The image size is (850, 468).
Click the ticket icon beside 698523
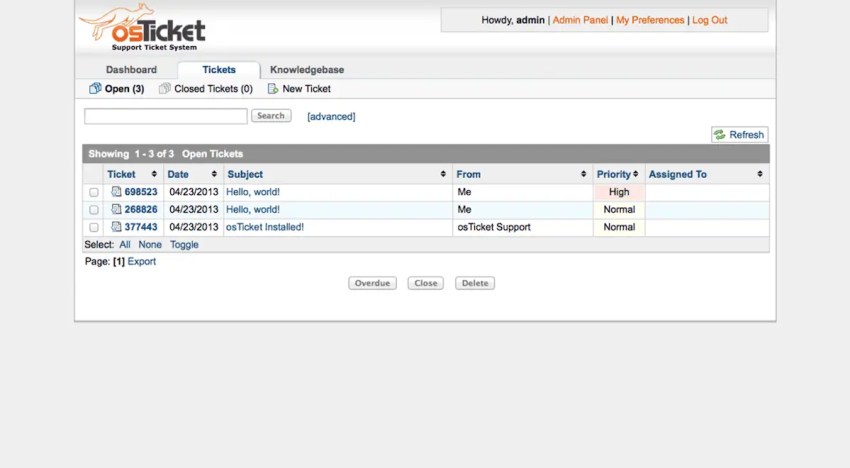[116, 191]
